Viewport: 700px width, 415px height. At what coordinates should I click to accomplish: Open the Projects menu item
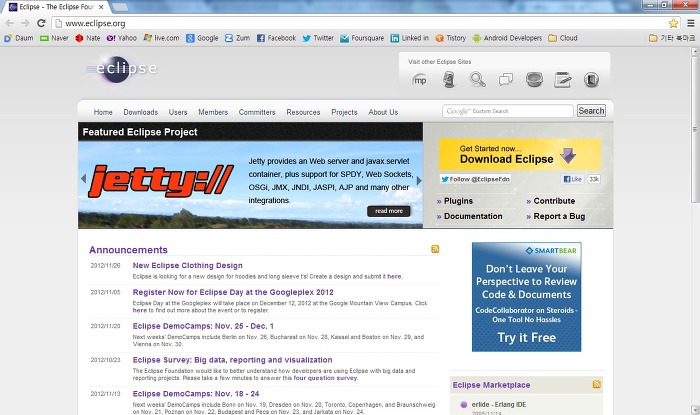(344, 112)
